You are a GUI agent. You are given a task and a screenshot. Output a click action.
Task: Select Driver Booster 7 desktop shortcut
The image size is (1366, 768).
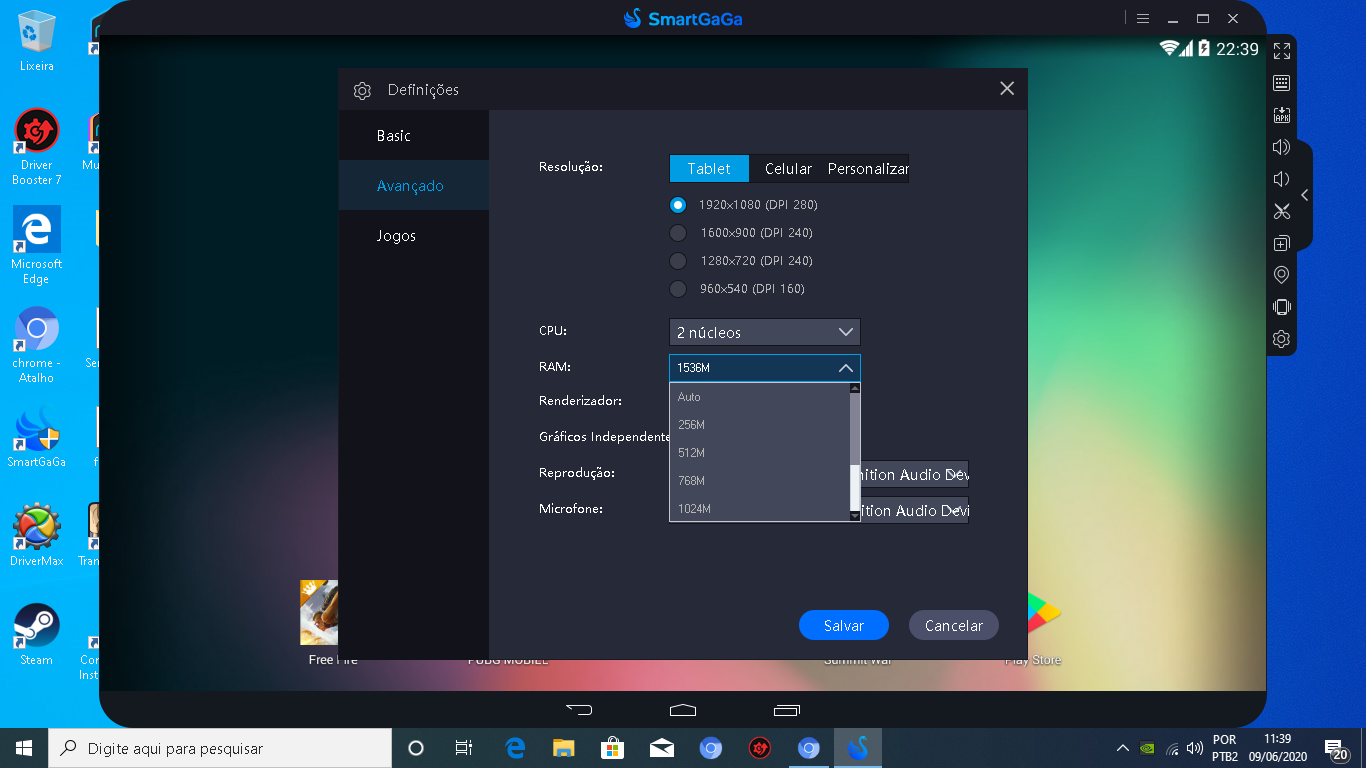click(x=36, y=147)
